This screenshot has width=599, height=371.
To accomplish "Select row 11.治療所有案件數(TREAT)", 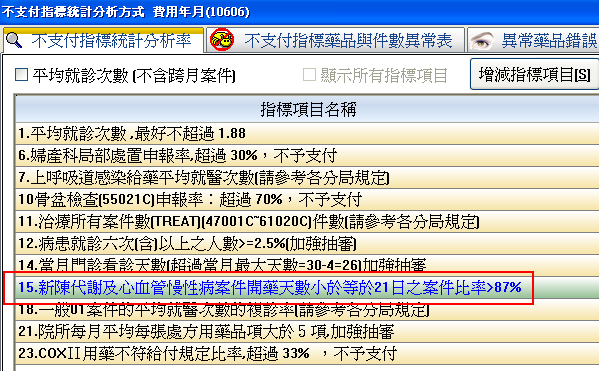I will [307, 222].
